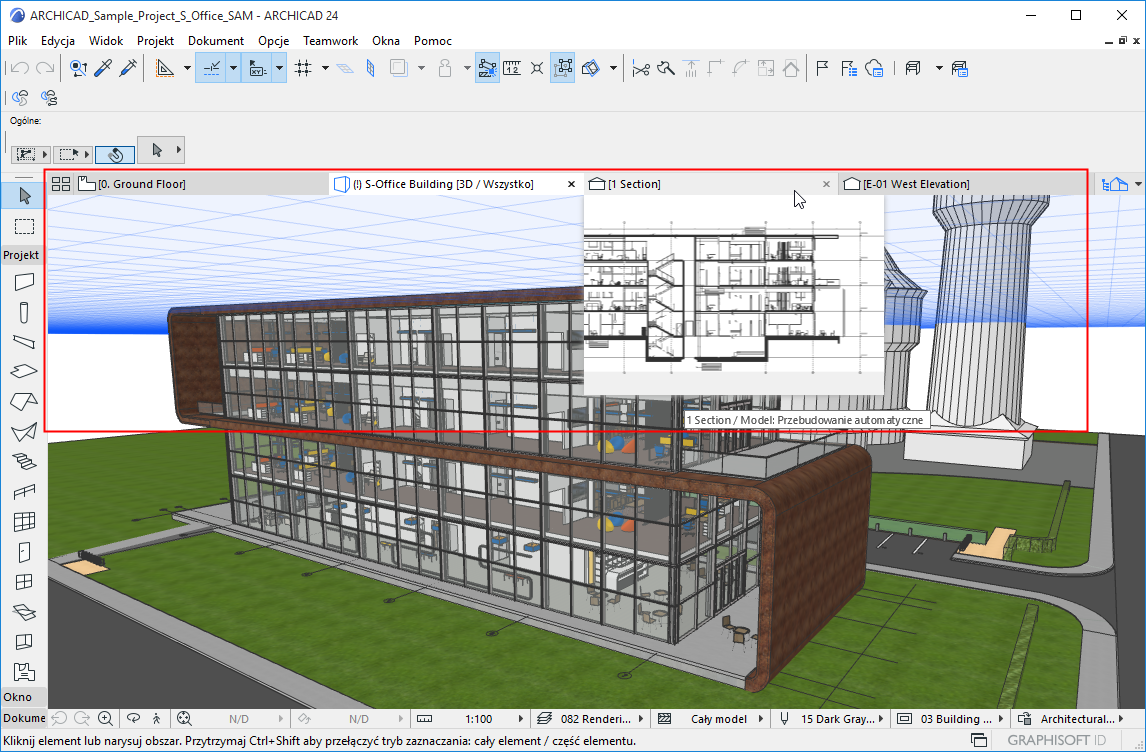This screenshot has width=1146, height=752.
Task: Open the grid snap options dropdown arrow
Action: pos(325,69)
